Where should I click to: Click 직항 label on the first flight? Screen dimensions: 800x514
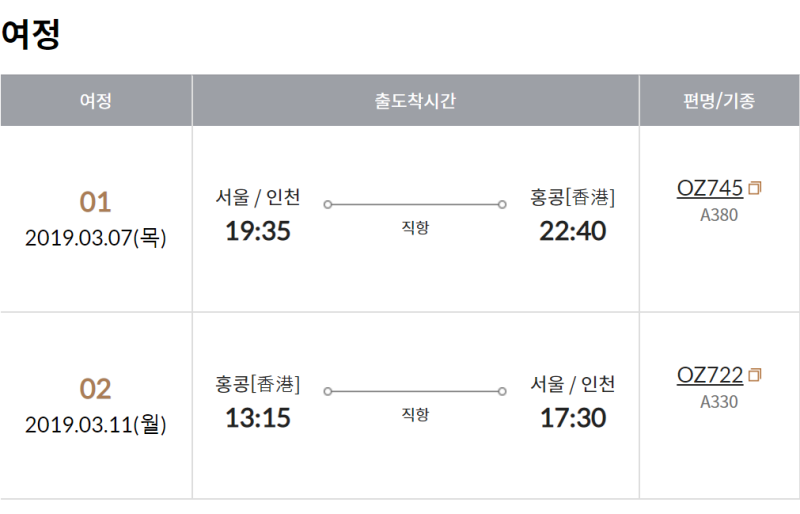pyautogui.click(x=415, y=228)
